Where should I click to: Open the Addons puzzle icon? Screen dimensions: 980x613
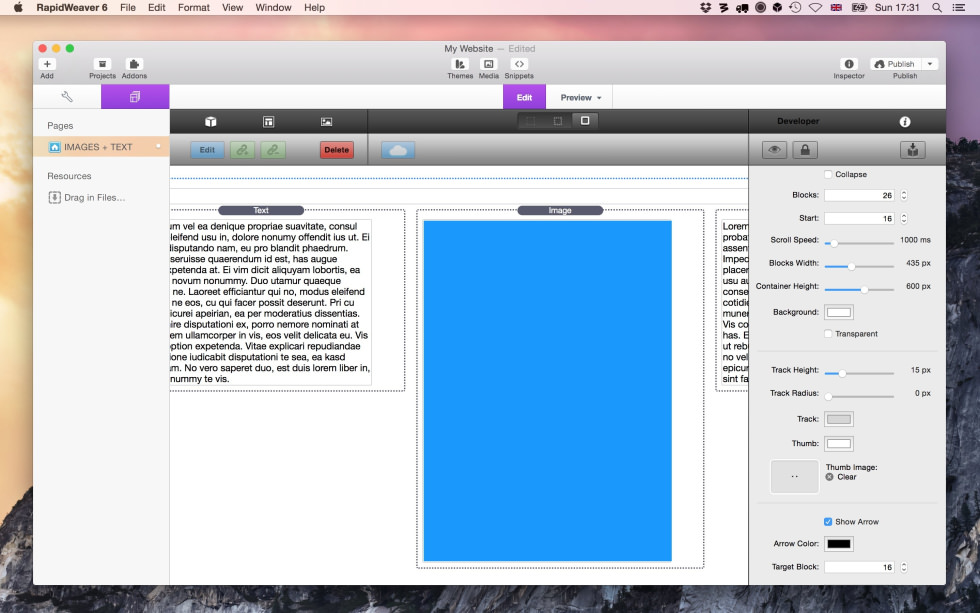pyautogui.click(x=134, y=64)
